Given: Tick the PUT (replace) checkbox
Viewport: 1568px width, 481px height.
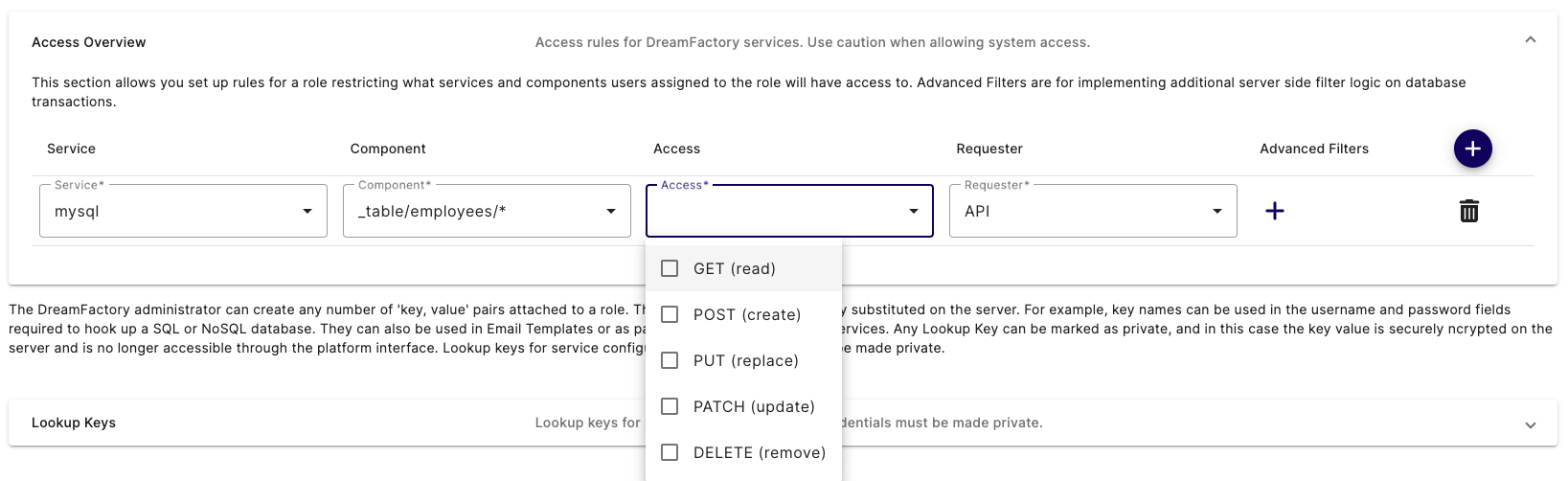Looking at the screenshot, I should (670, 360).
